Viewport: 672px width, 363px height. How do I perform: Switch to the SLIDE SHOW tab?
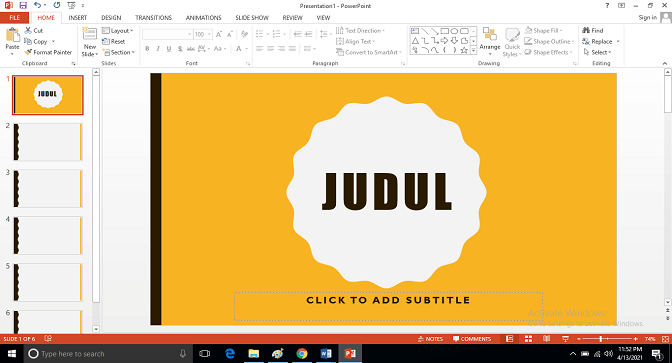click(252, 18)
